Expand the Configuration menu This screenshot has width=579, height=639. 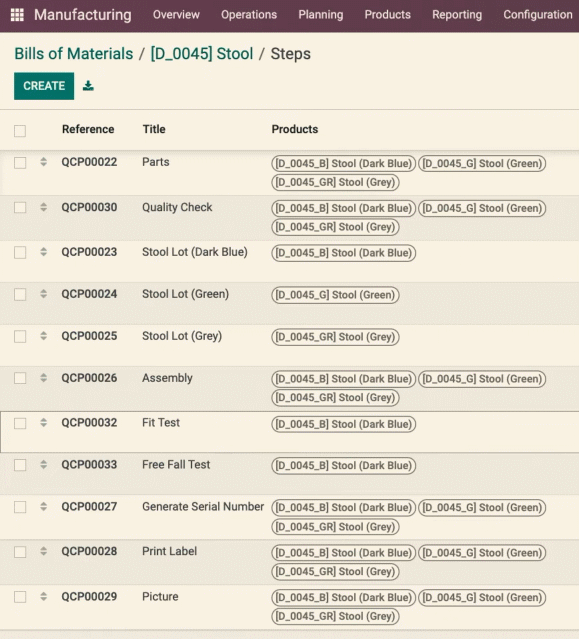pyautogui.click(x=538, y=15)
